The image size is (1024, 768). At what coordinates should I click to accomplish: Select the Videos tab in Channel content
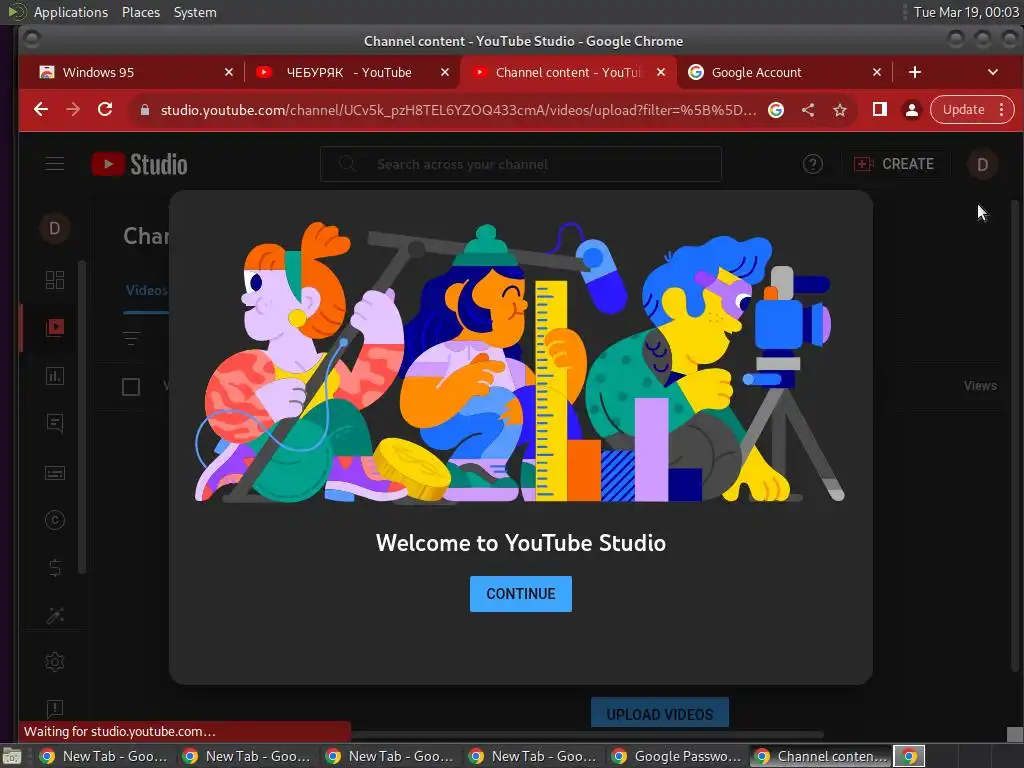(146, 290)
